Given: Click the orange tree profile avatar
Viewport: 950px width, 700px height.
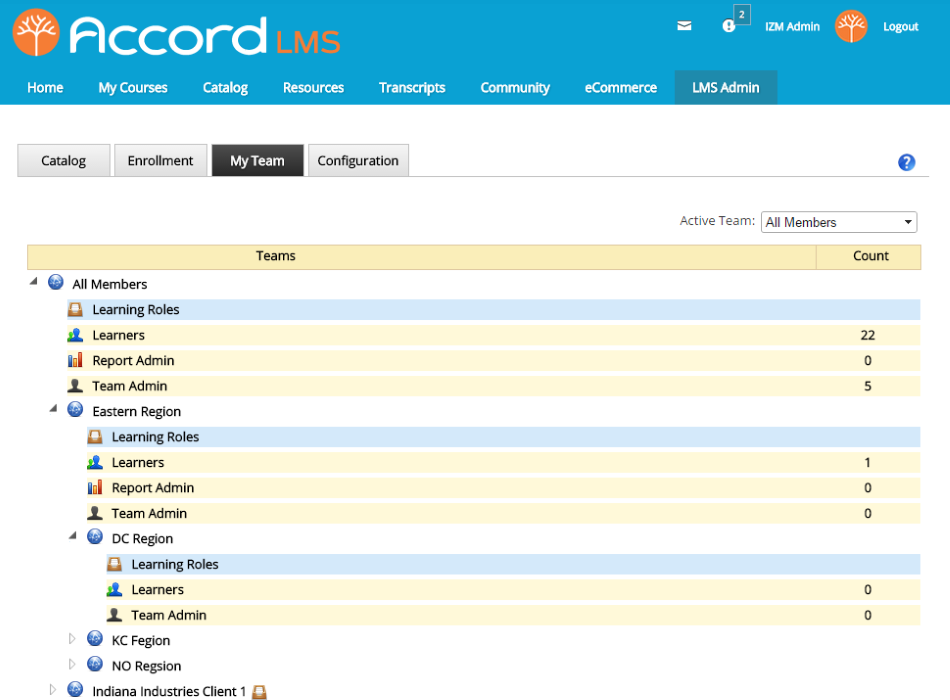Looking at the screenshot, I should (x=851, y=27).
